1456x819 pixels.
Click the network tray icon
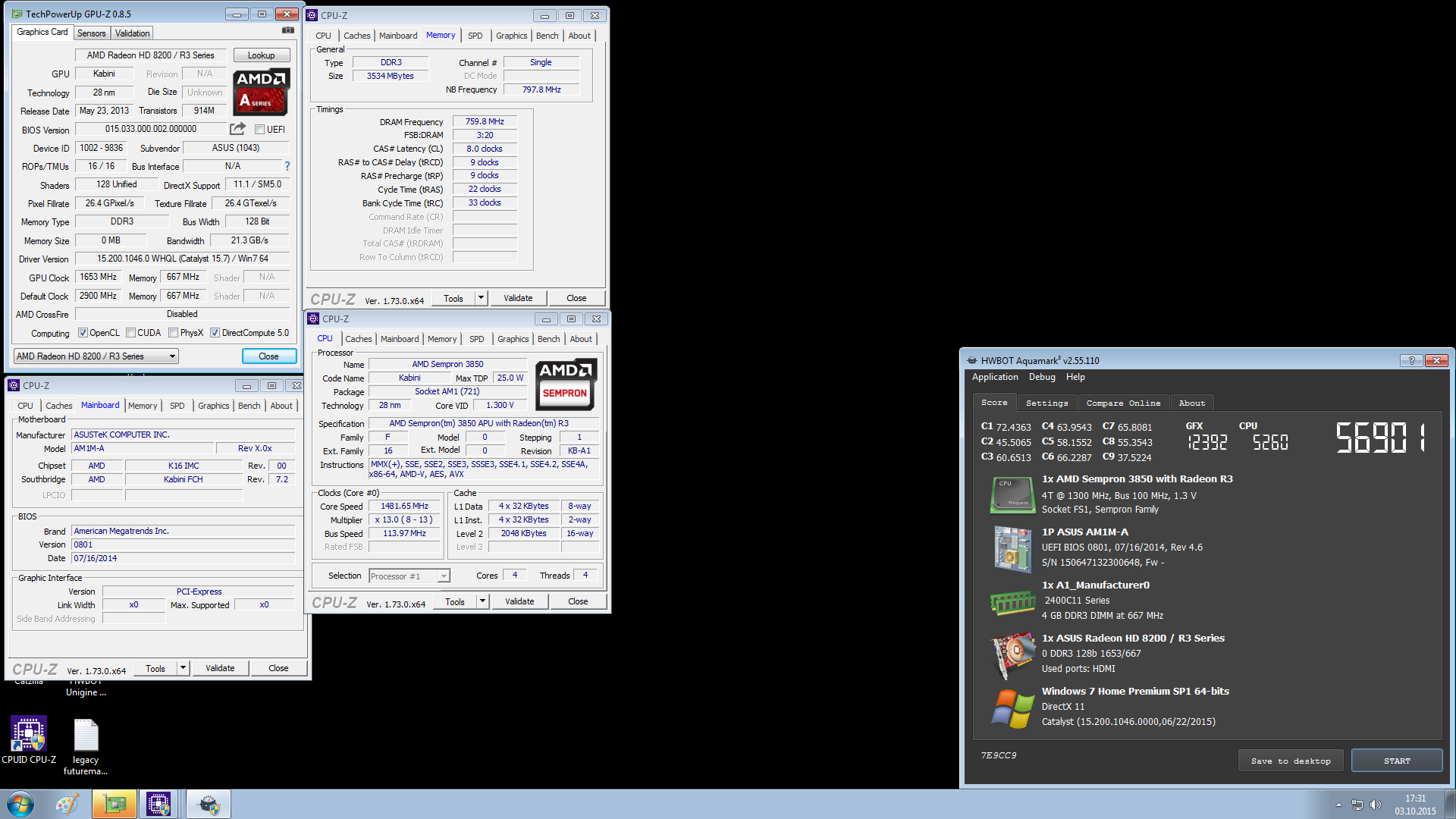tap(1357, 805)
